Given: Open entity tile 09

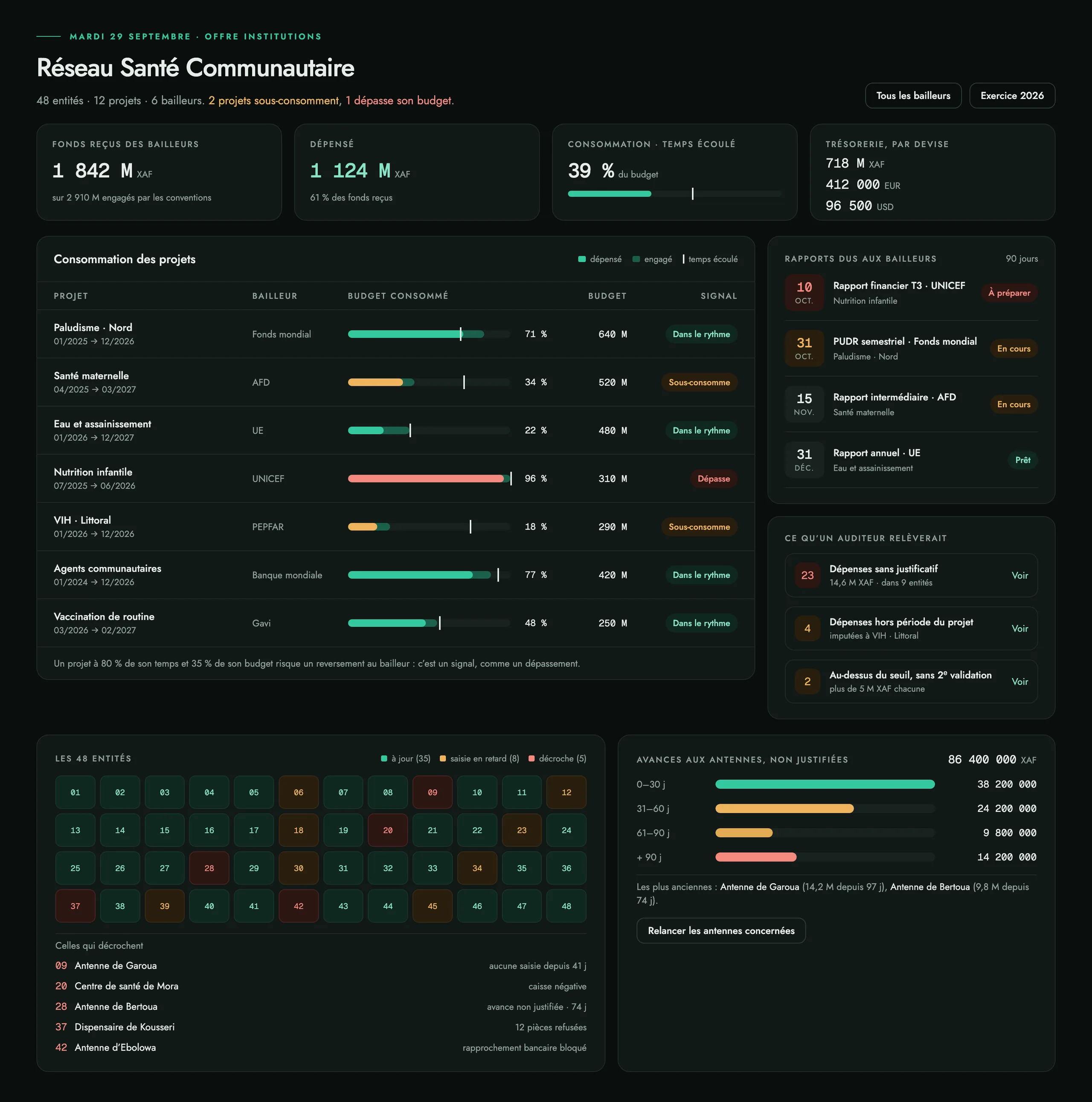Looking at the screenshot, I should (x=432, y=792).
